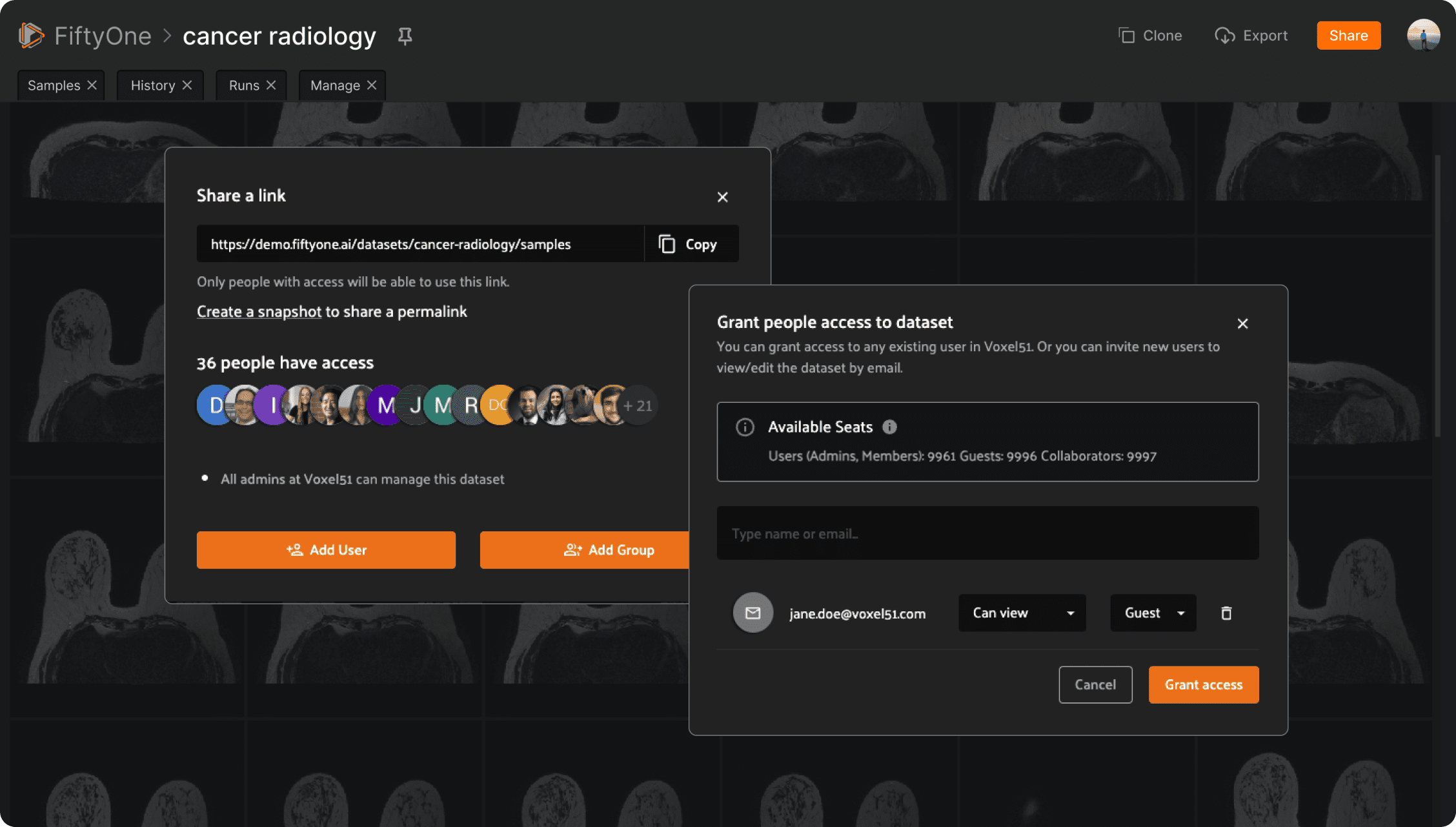This screenshot has width=1456, height=827.
Task: Delete jane.doe@voxel51.com from the list
Action: pos(1226,613)
